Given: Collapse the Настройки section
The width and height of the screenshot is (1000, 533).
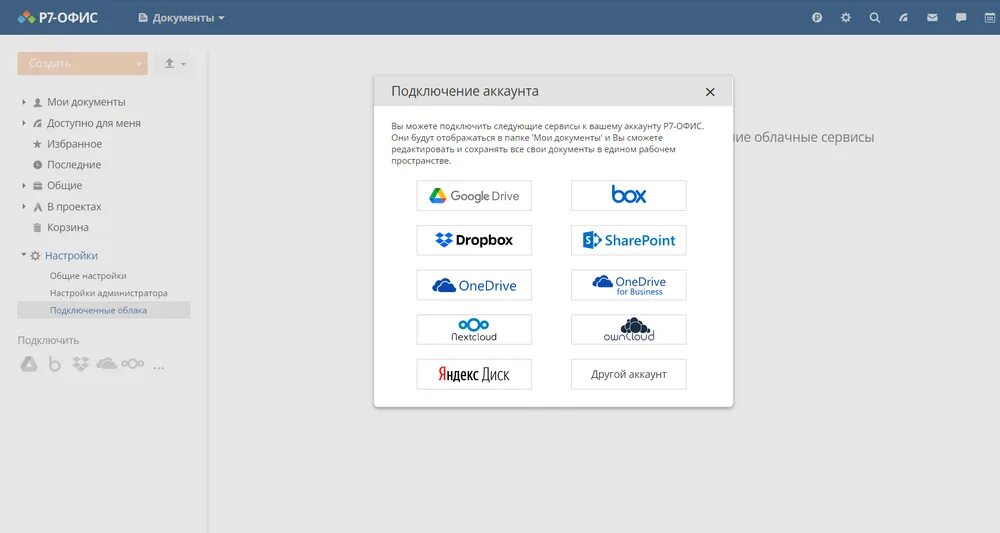Looking at the screenshot, I should tap(24, 255).
